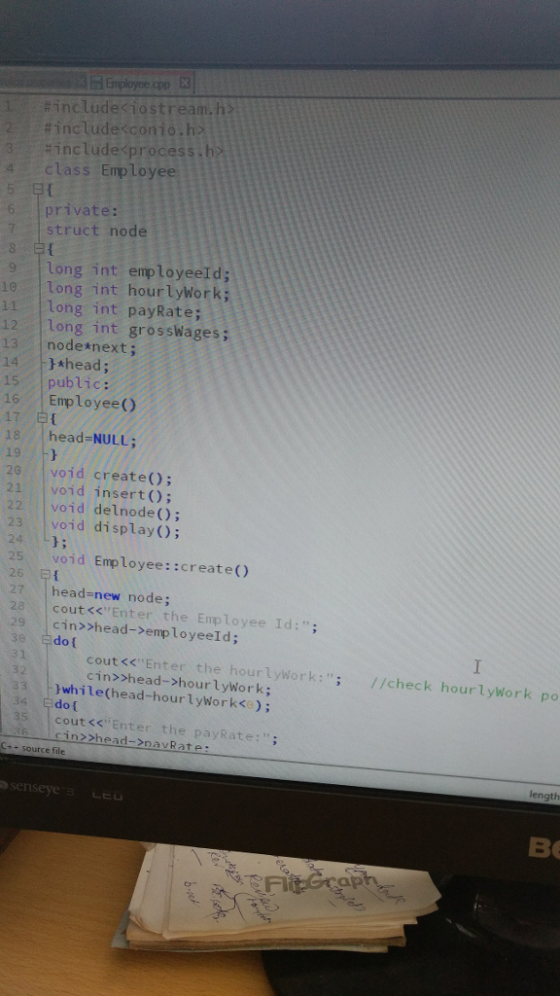Place cursor on #include<iostream.h> line

click(140, 109)
